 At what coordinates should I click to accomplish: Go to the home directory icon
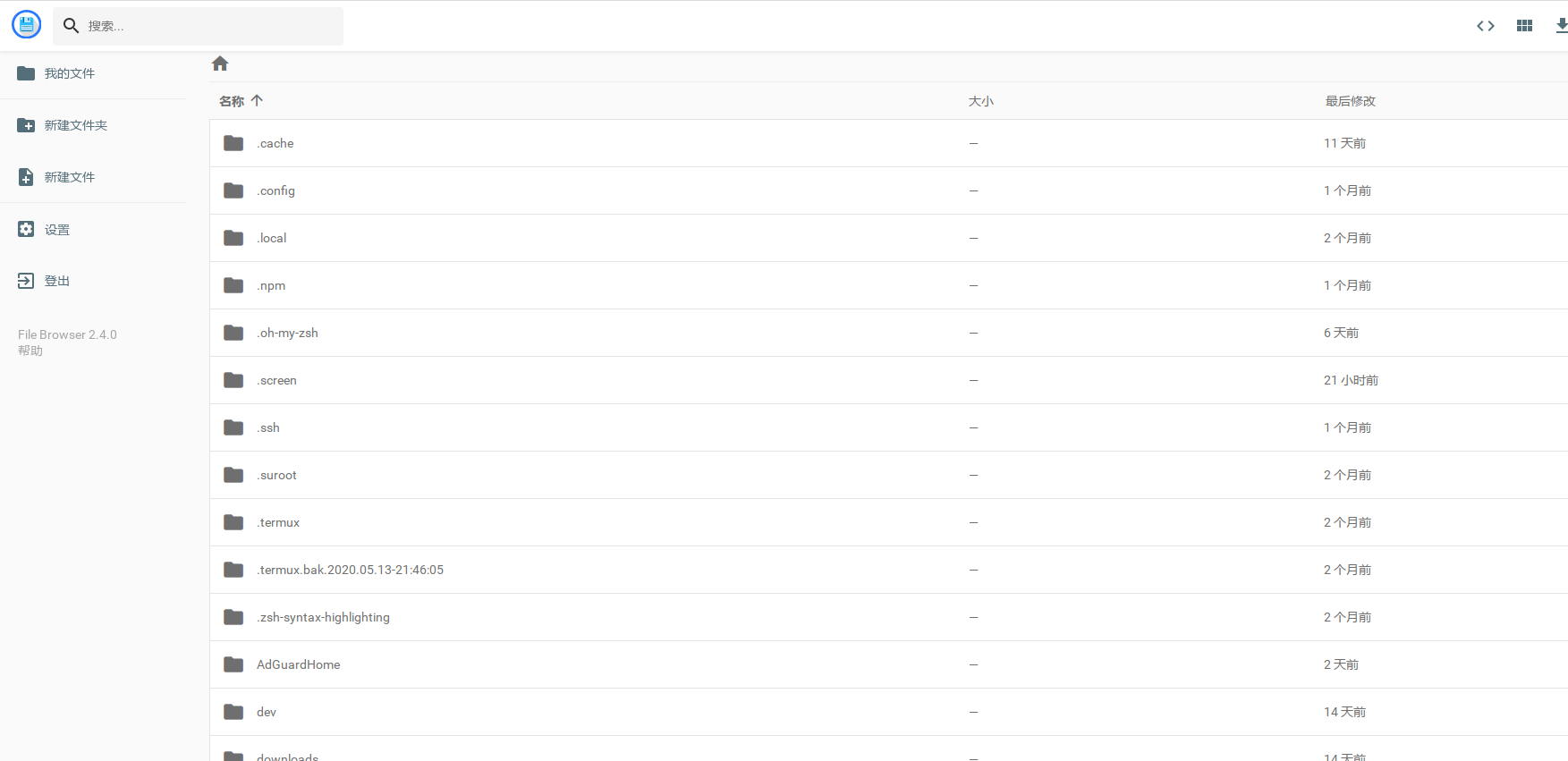pos(220,63)
